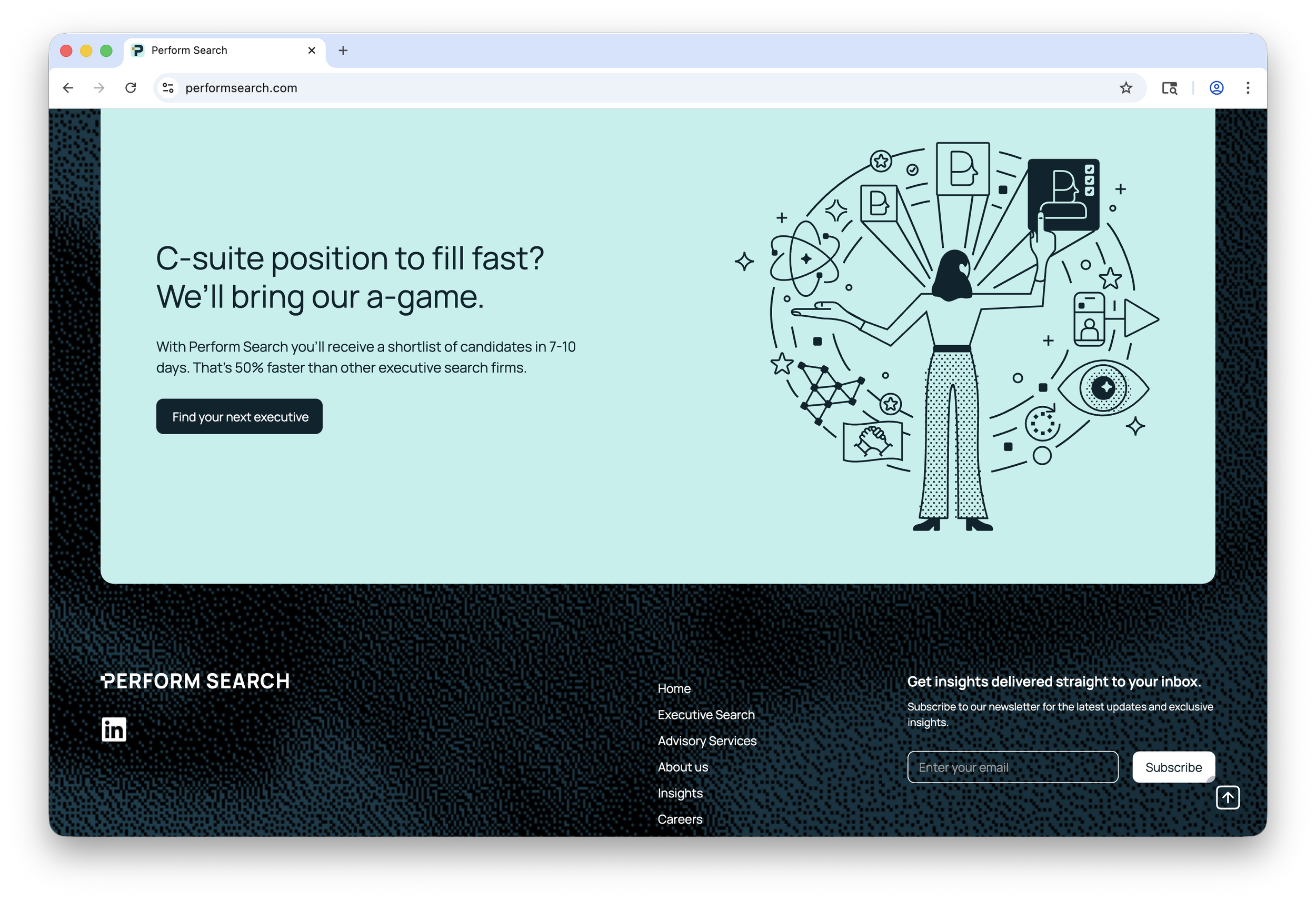
Task: Click the Enter your email field
Action: click(x=1012, y=767)
